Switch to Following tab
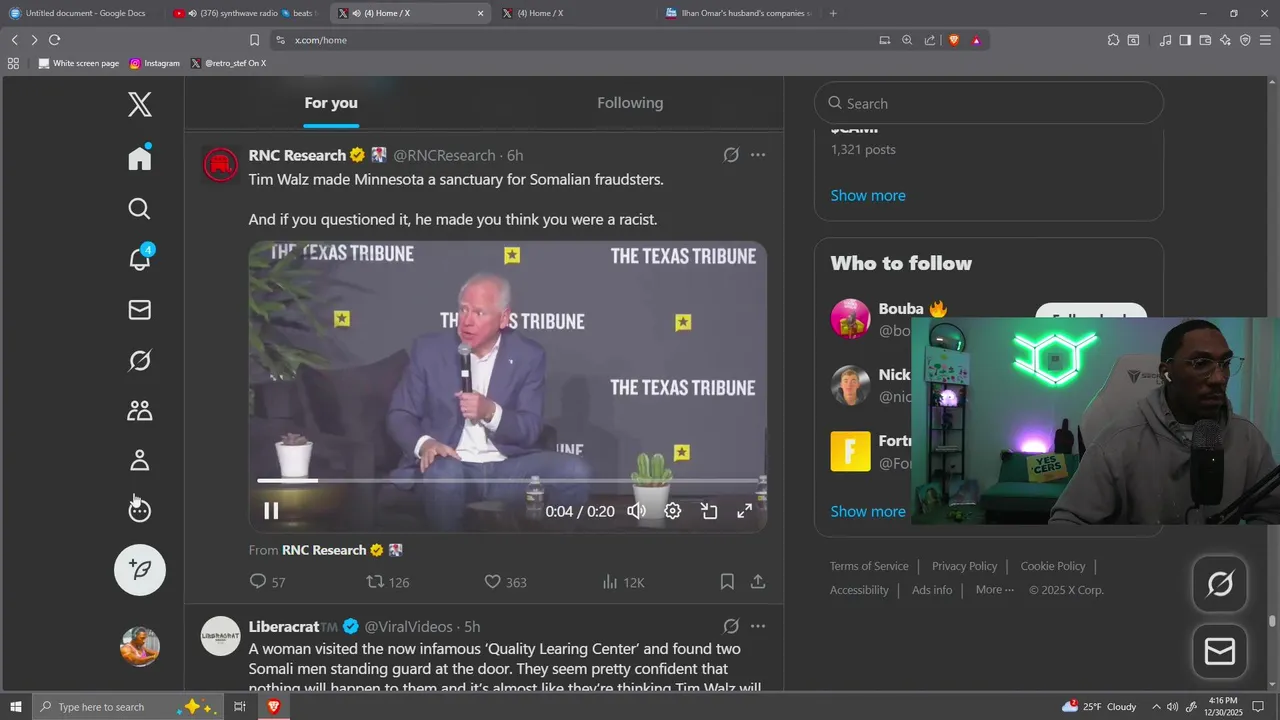The image size is (1280, 720). point(630,103)
